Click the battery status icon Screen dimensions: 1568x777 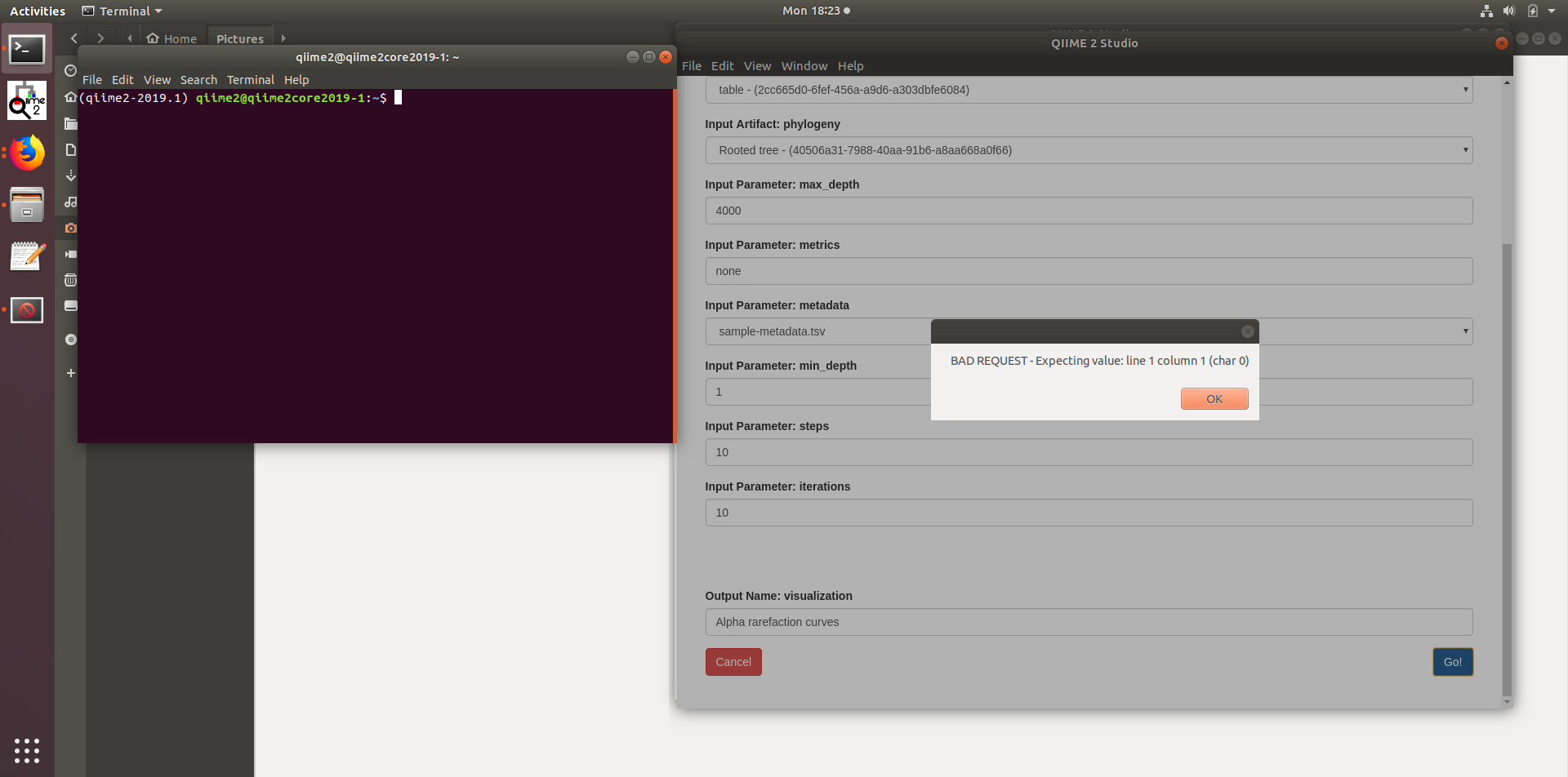(1533, 11)
